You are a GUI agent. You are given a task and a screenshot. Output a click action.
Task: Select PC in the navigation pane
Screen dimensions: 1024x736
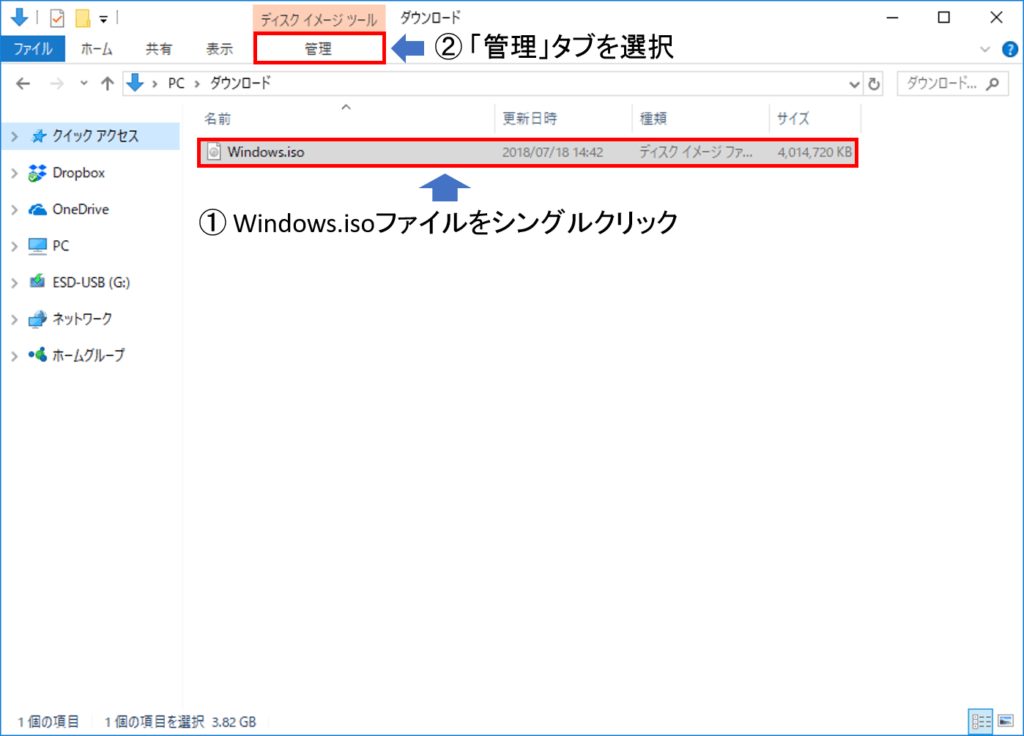click(x=61, y=246)
